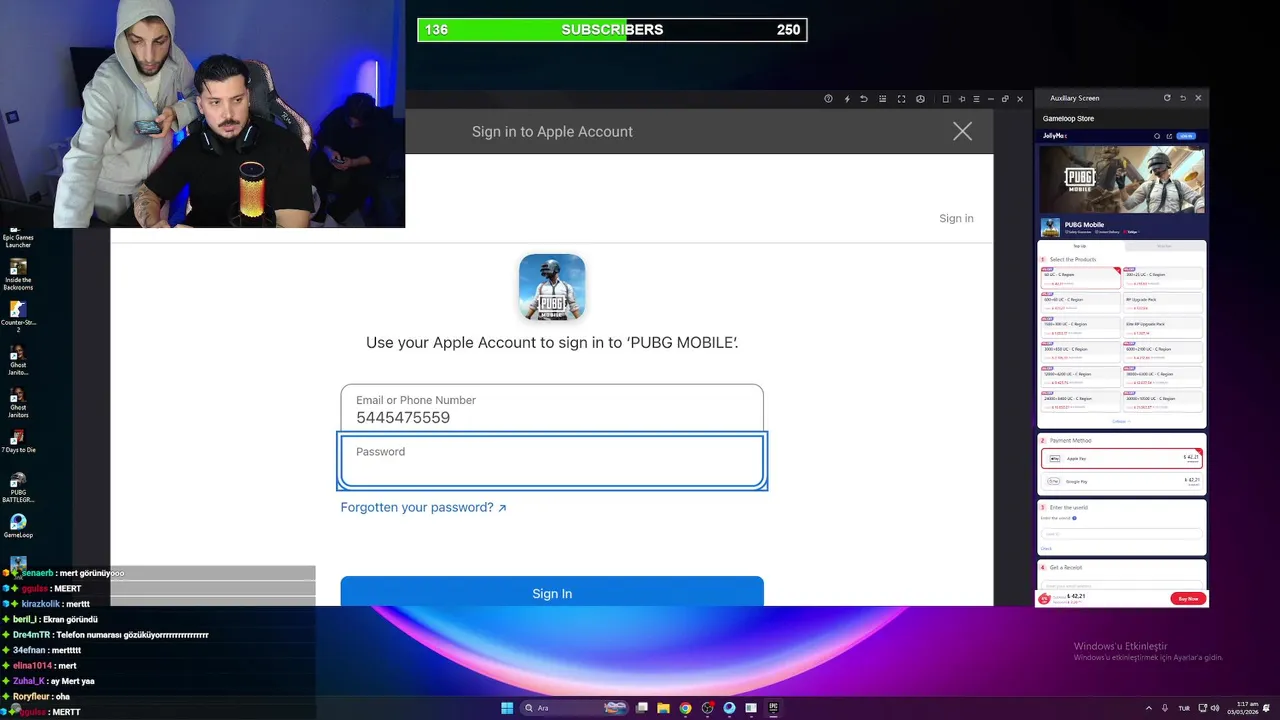Viewport: 1280px width, 720px height.
Task: Click the share icon in JollyMax header
Action: pyautogui.click(x=1170, y=136)
